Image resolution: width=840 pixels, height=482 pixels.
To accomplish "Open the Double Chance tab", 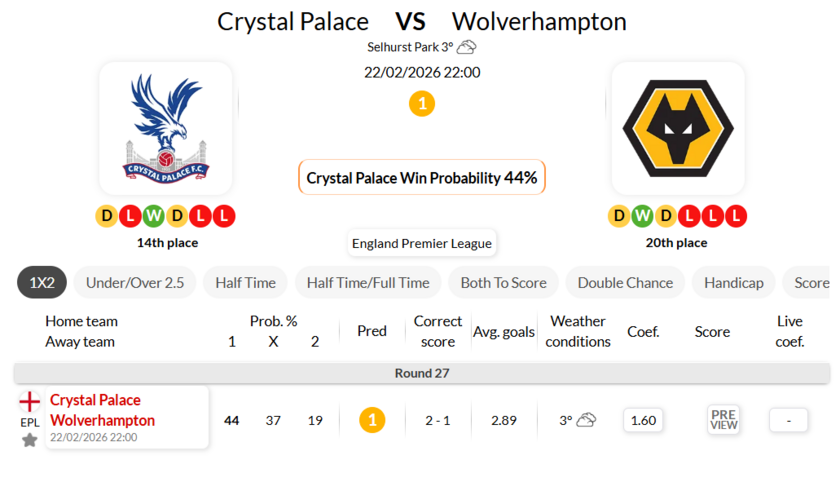I will coord(625,283).
